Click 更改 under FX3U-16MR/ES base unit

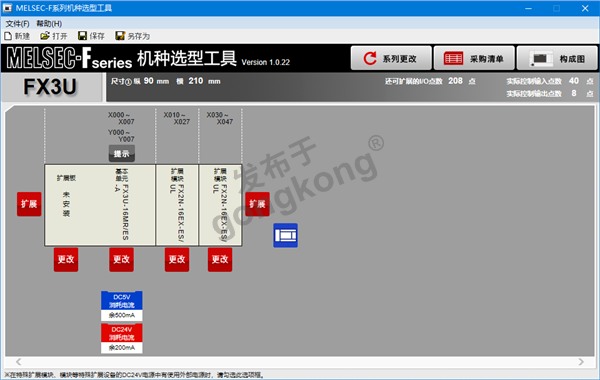(x=121, y=259)
